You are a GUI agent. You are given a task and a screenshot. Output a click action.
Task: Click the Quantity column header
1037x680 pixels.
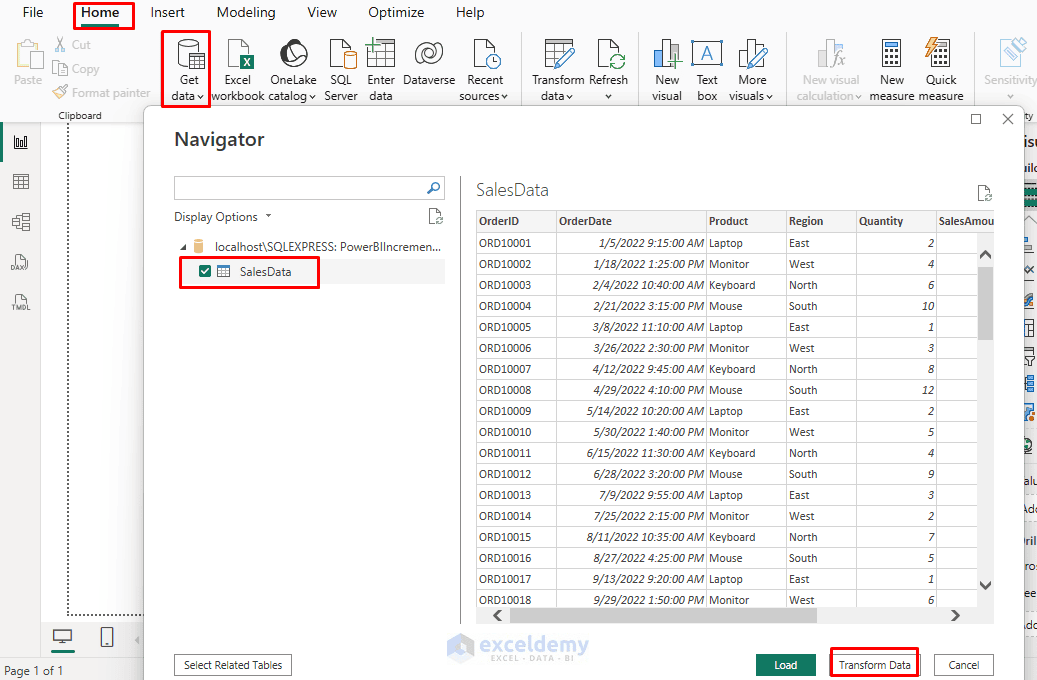[896, 221]
